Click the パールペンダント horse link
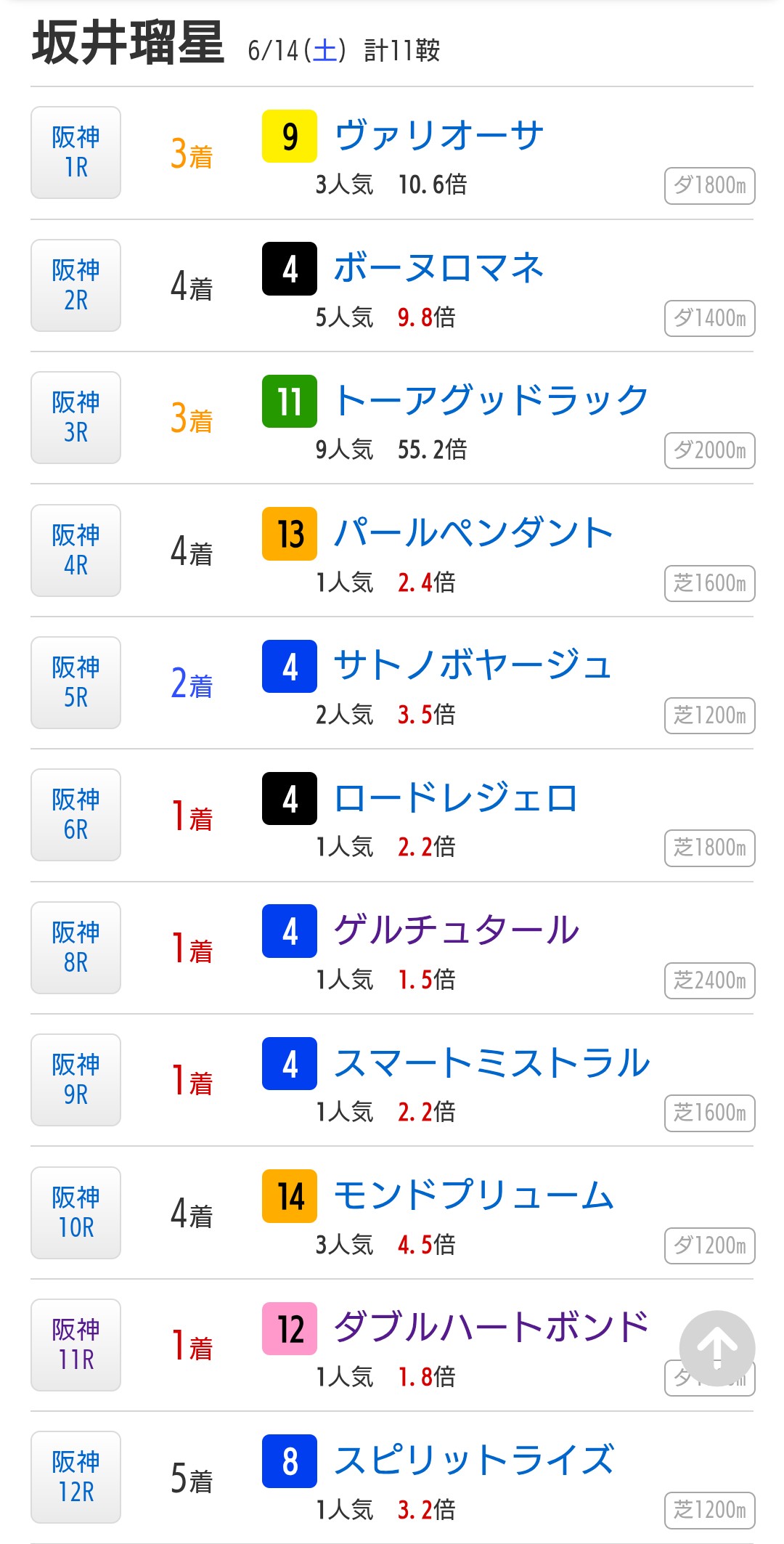This screenshot has height=1544, width=784. [473, 533]
